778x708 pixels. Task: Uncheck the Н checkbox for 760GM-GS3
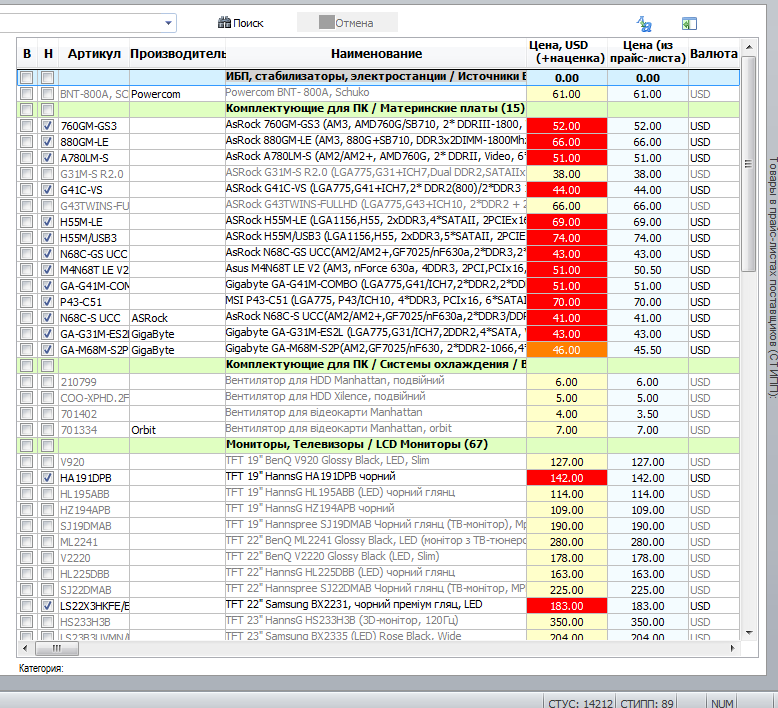48,126
